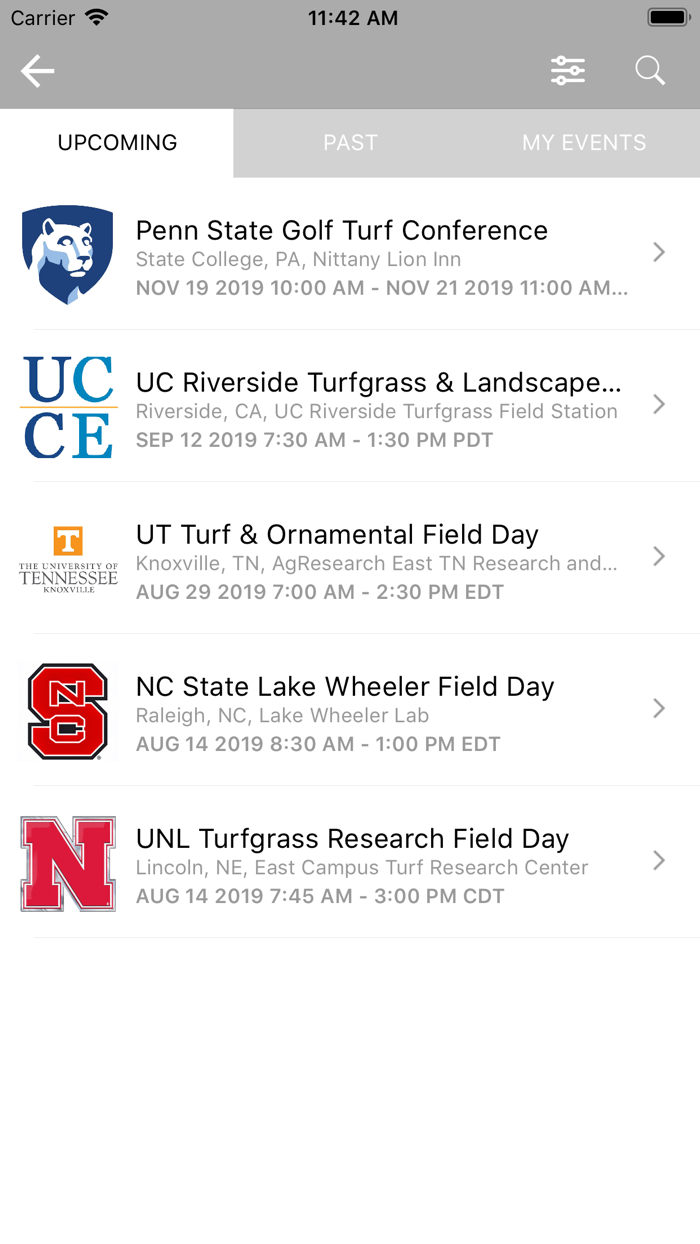This screenshot has height=1244, width=700.
Task: Open NC State Lake Wheeler Field Day details
Action: click(659, 709)
